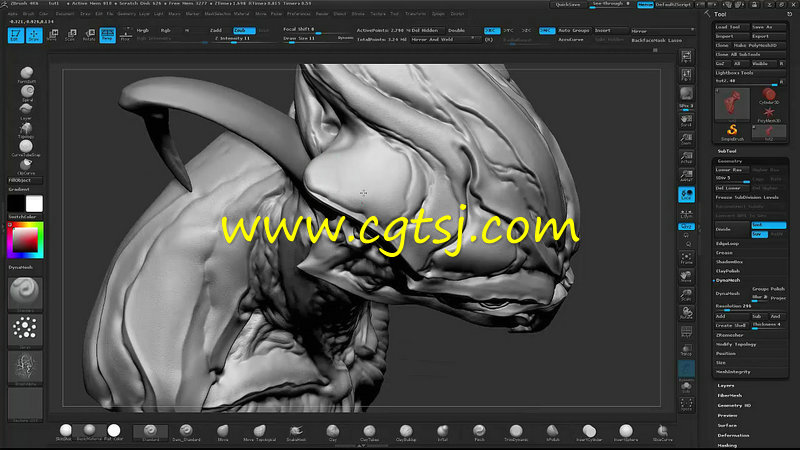Image resolution: width=800 pixels, height=450 pixels.
Task: Select the hPolish brush
Action: (553, 432)
